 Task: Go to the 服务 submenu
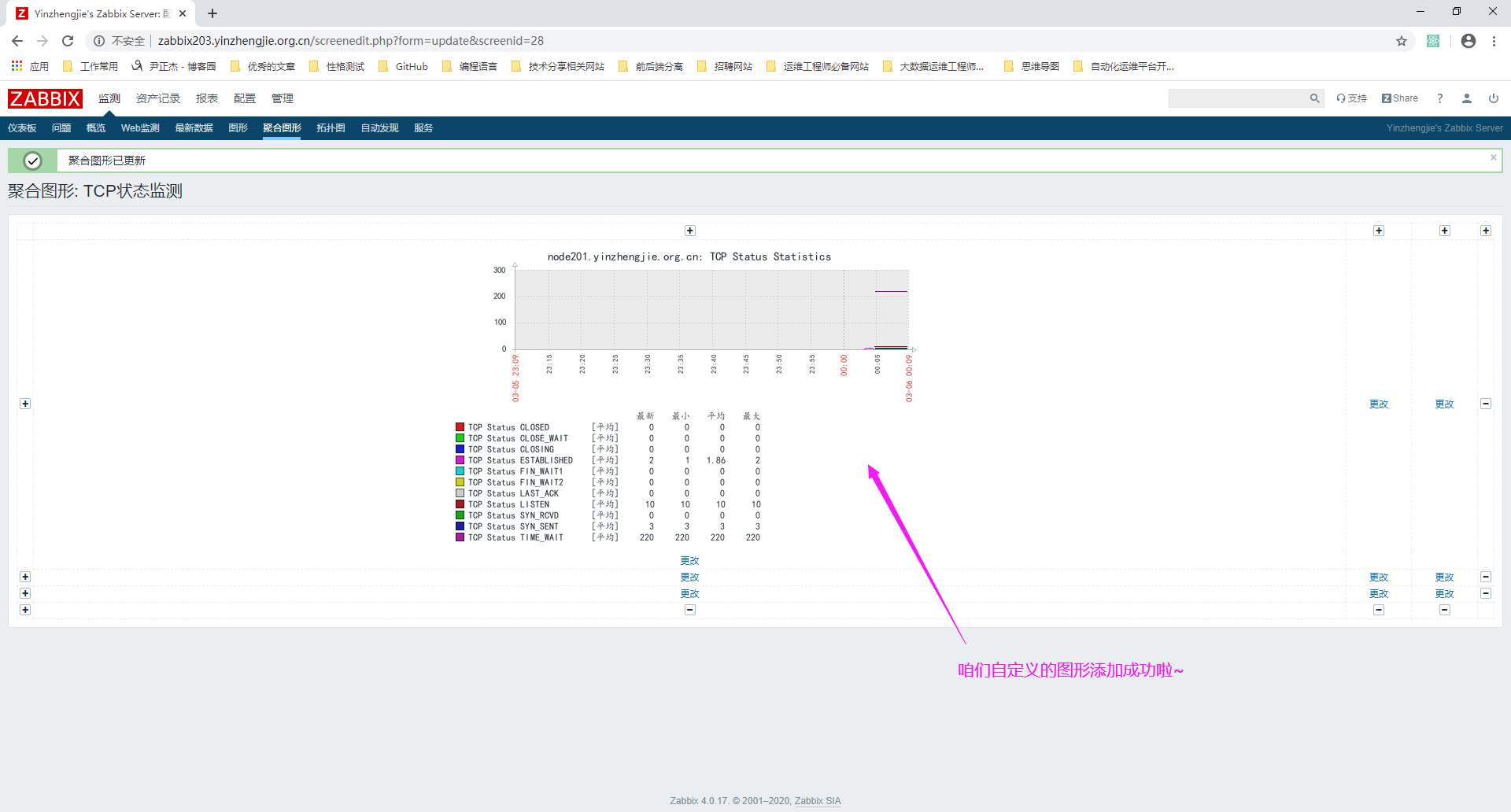point(423,128)
